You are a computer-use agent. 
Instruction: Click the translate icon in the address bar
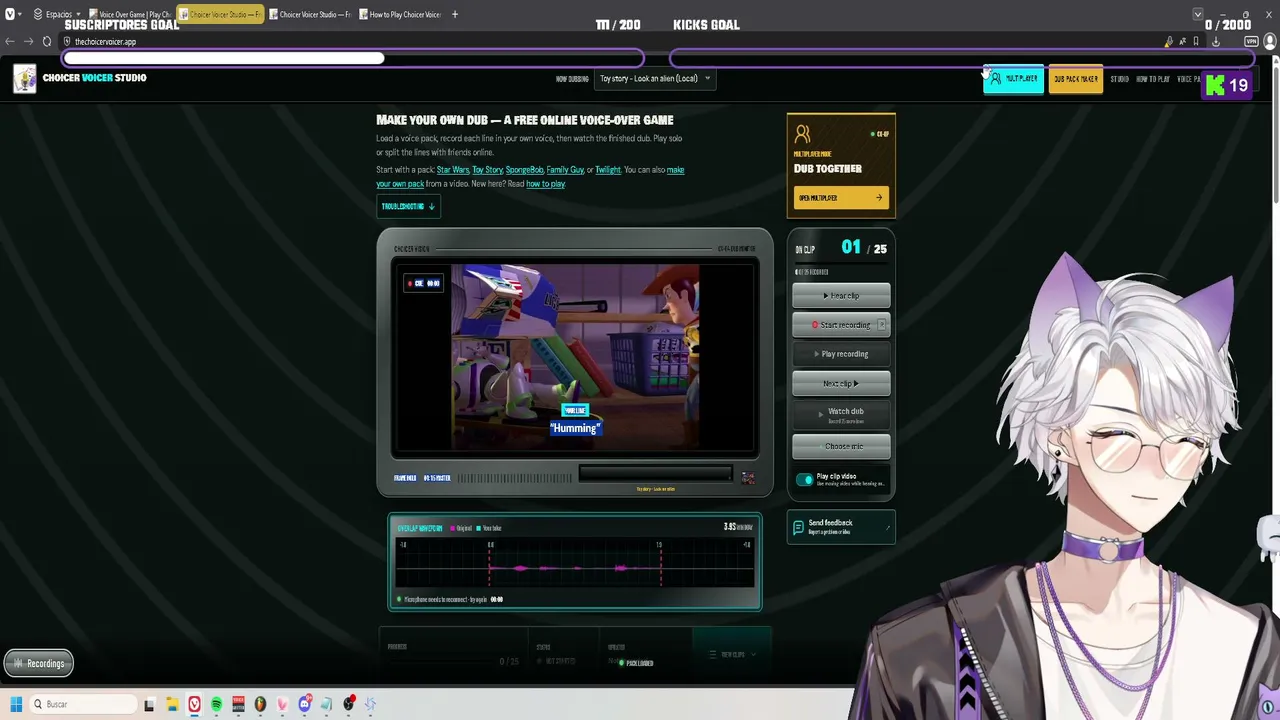click(1182, 42)
